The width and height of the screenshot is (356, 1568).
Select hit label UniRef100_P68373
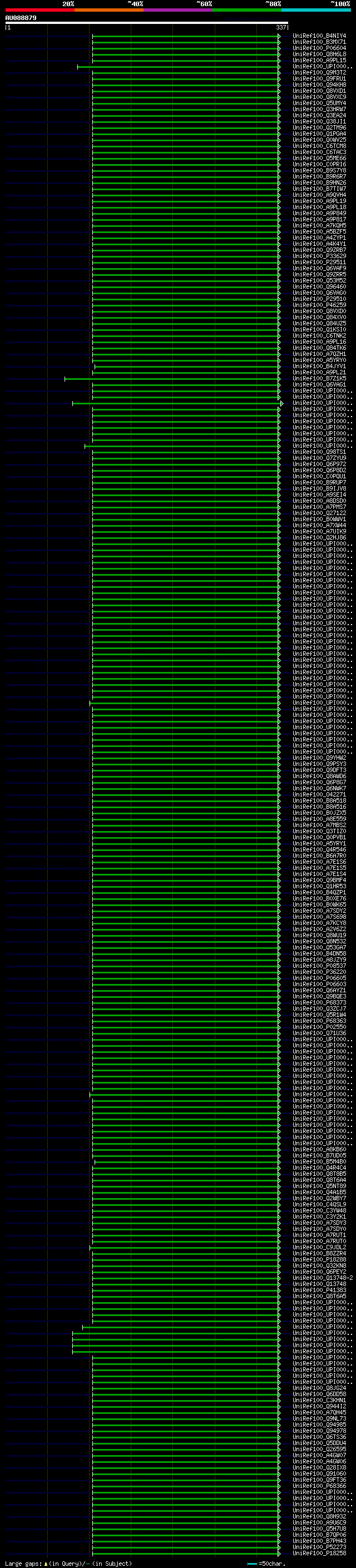click(319, 1002)
